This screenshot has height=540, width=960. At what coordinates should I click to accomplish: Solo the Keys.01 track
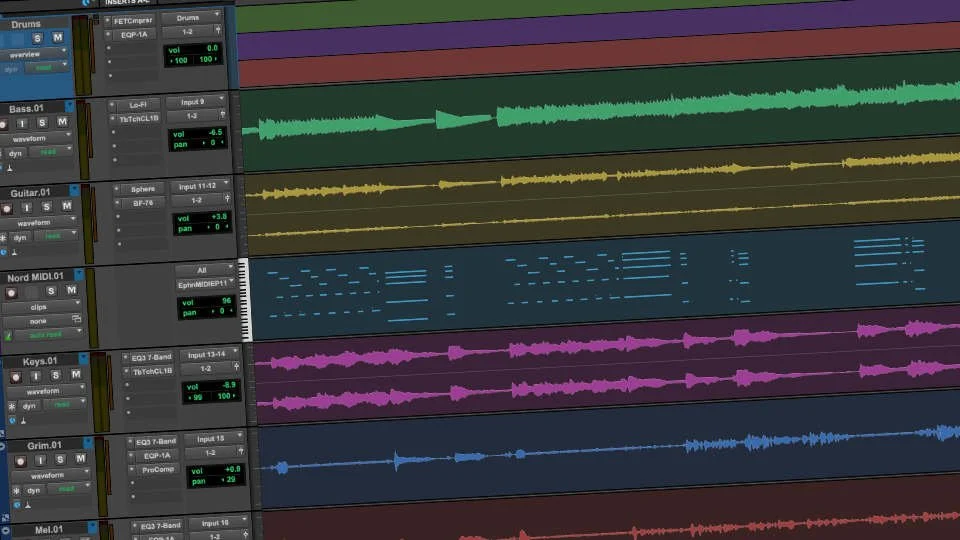[x=55, y=375]
